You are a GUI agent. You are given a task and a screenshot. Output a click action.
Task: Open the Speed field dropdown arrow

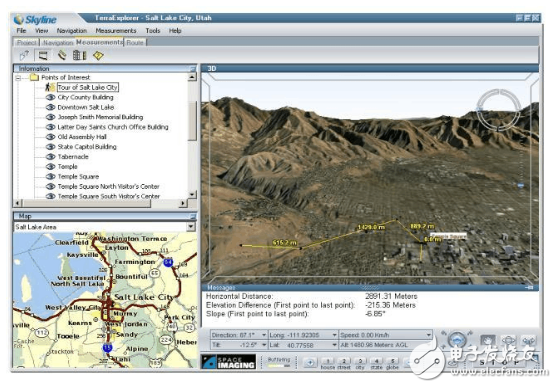point(428,335)
